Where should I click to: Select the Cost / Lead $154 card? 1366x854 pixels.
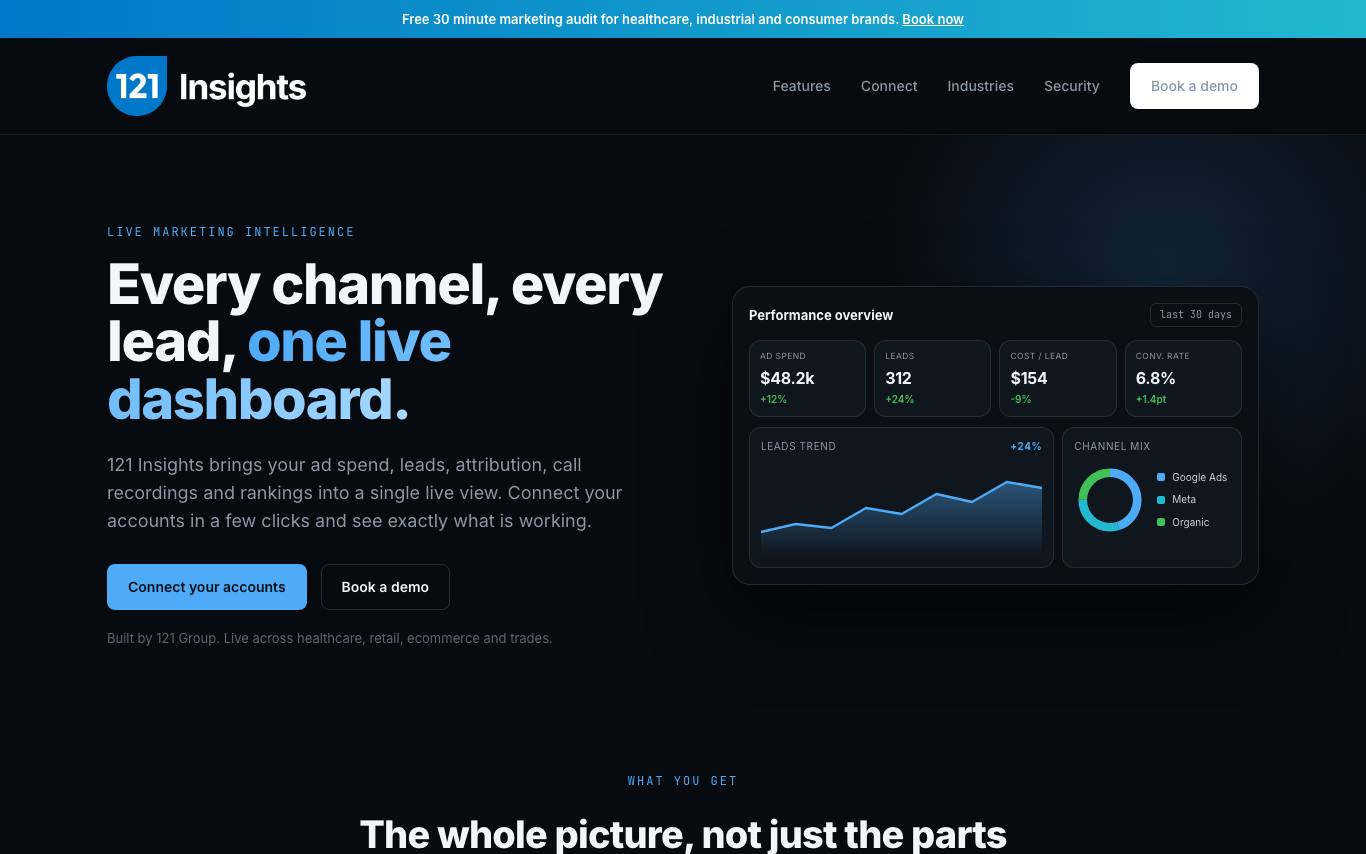tap(1057, 378)
